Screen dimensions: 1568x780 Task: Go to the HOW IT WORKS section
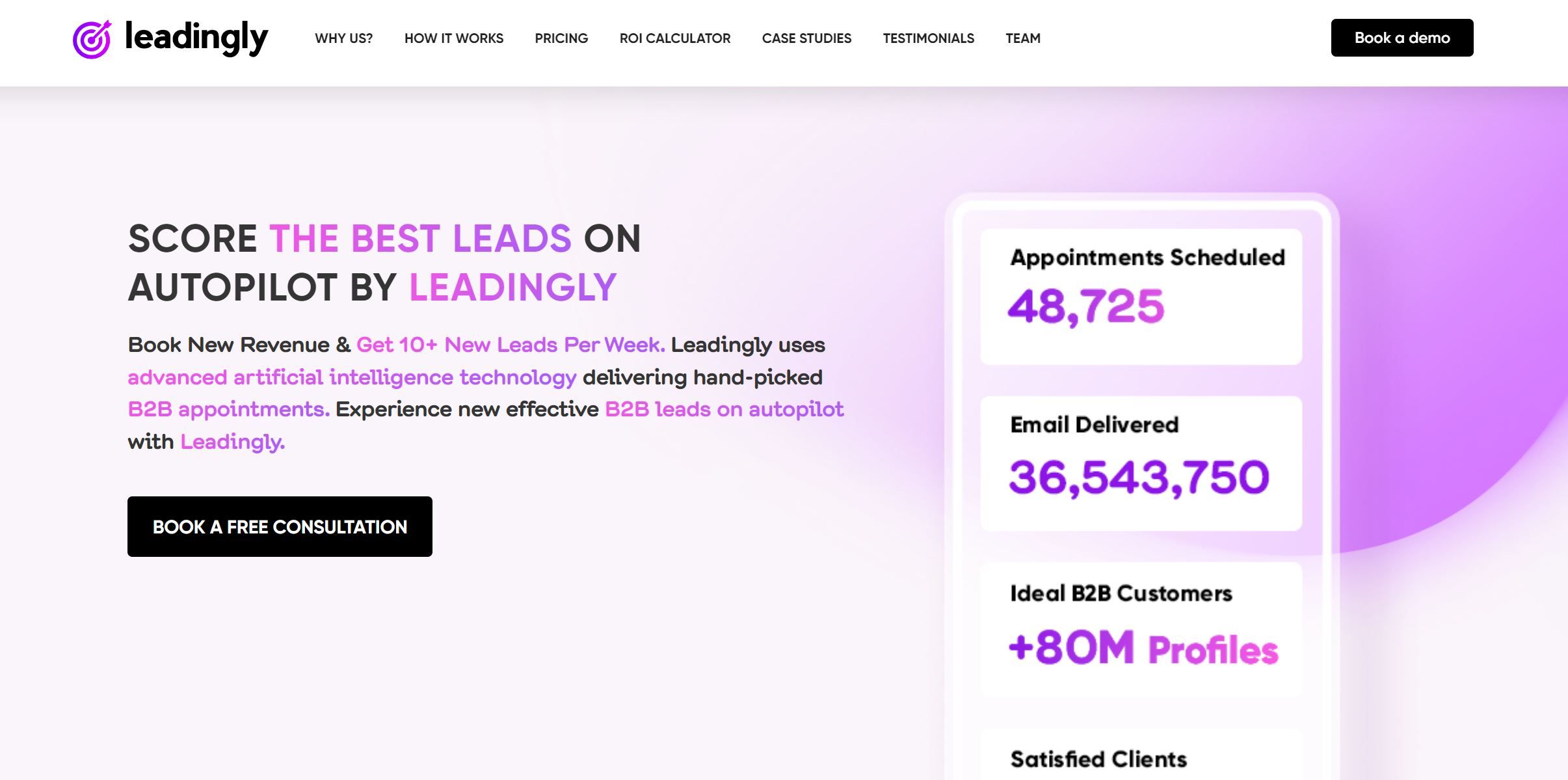pos(453,38)
